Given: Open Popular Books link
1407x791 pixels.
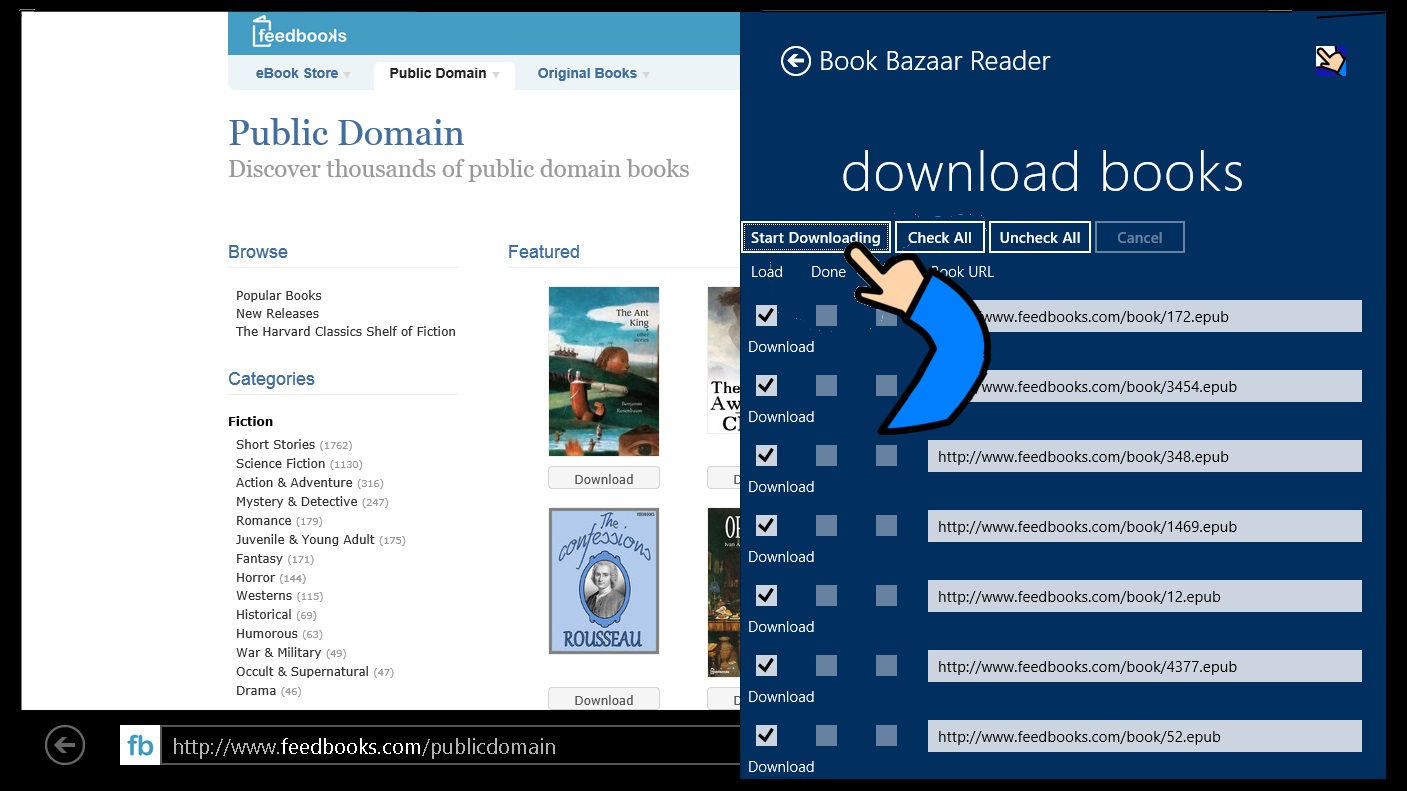Looking at the screenshot, I should 279,296.
